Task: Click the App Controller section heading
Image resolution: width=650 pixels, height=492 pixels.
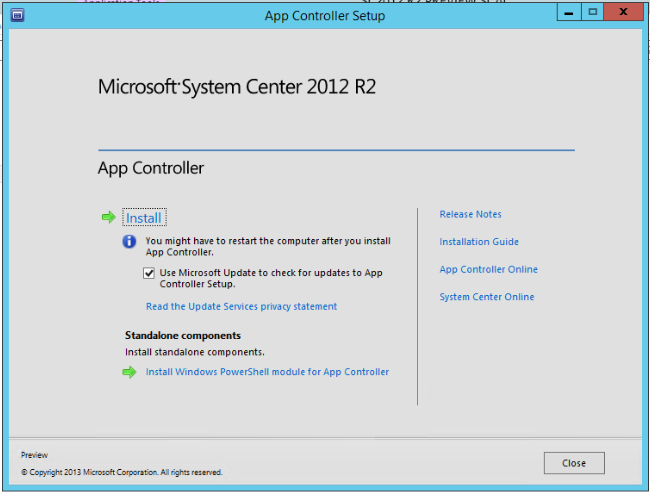Action: [151, 168]
